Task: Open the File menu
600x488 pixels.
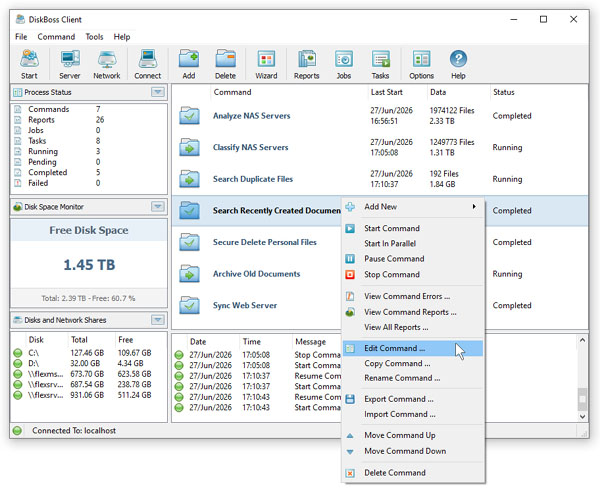Action: (x=21, y=37)
